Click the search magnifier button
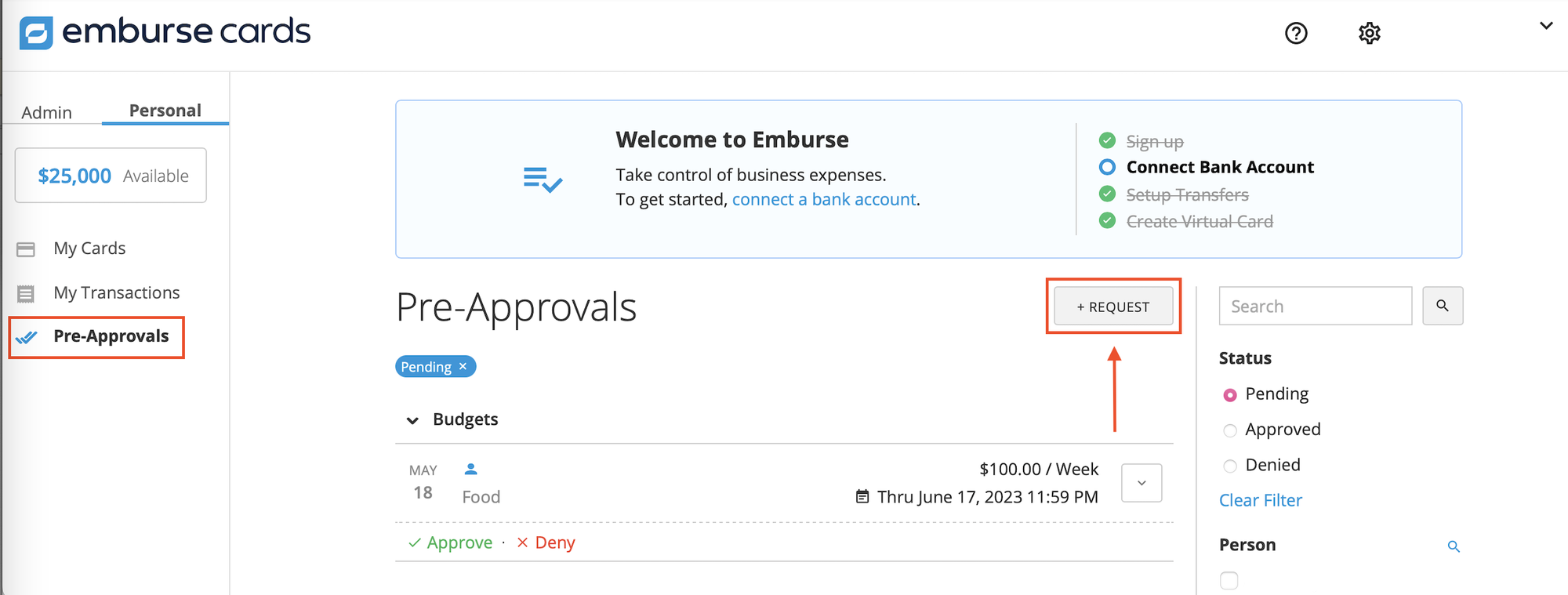1568x595 pixels. click(x=1442, y=306)
